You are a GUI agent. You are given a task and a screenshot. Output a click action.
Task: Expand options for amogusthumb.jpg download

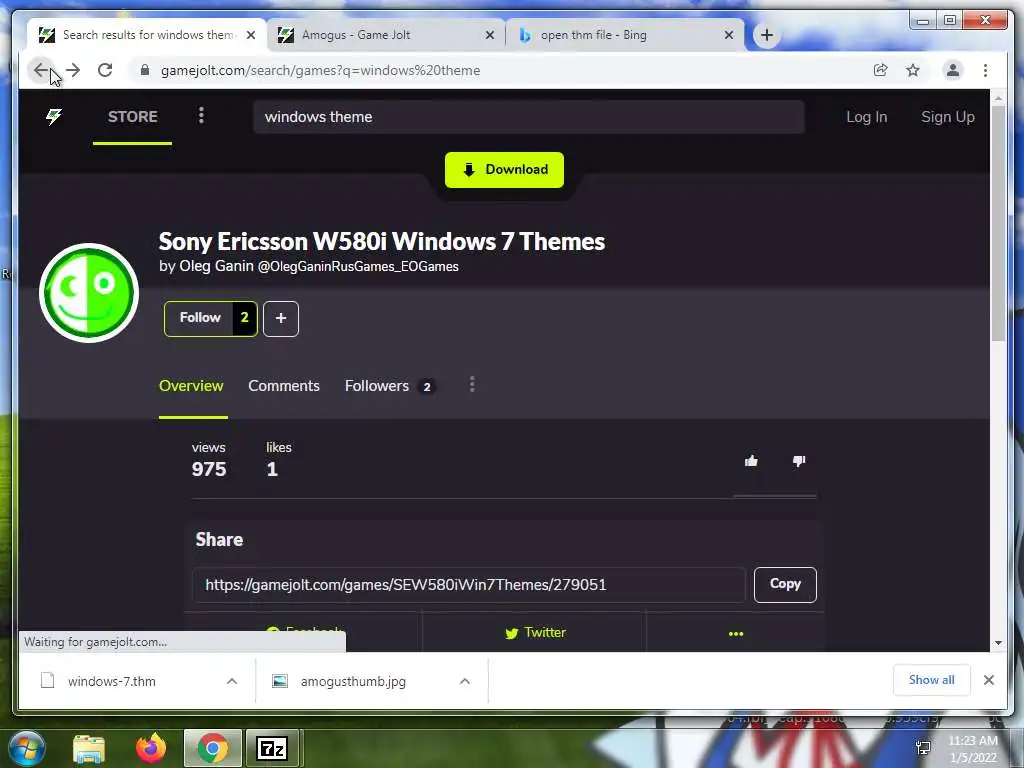pos(465,681)
